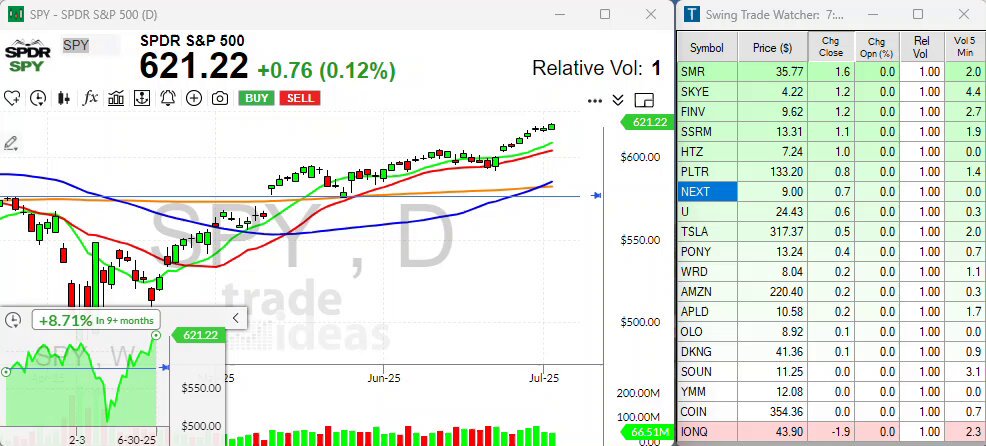The height and width of the screenshot is (446, 986).
Task: Take chart snapshot with camera icon
Action: [219, 98]
